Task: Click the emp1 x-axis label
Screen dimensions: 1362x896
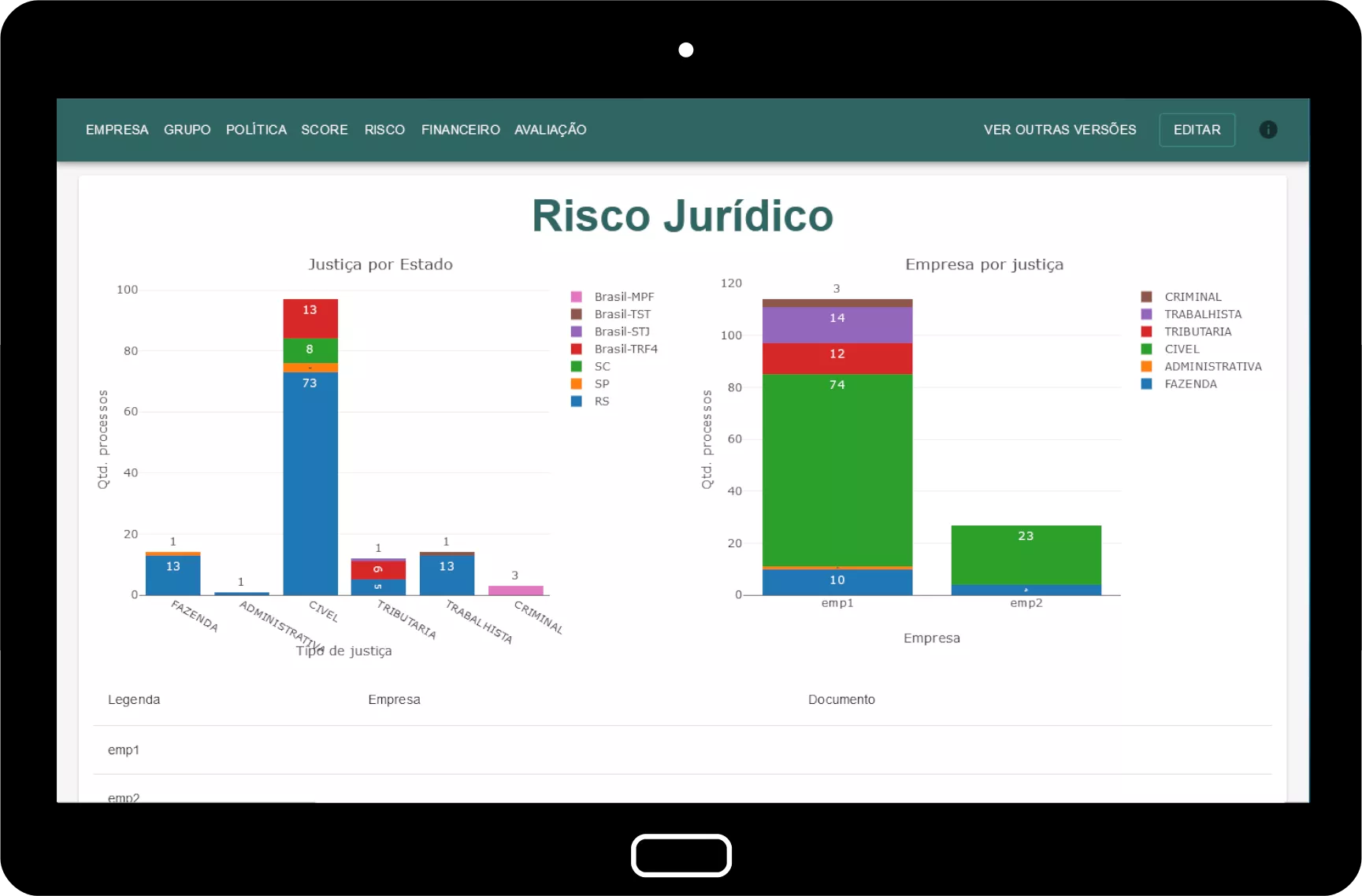Action: click(x=837, y=603)
